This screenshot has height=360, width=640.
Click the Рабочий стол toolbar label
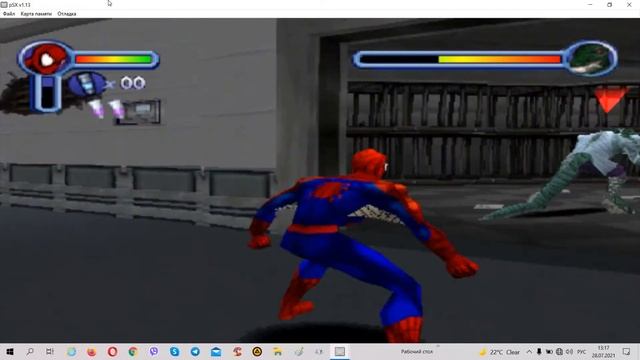(x=417, y=351)
